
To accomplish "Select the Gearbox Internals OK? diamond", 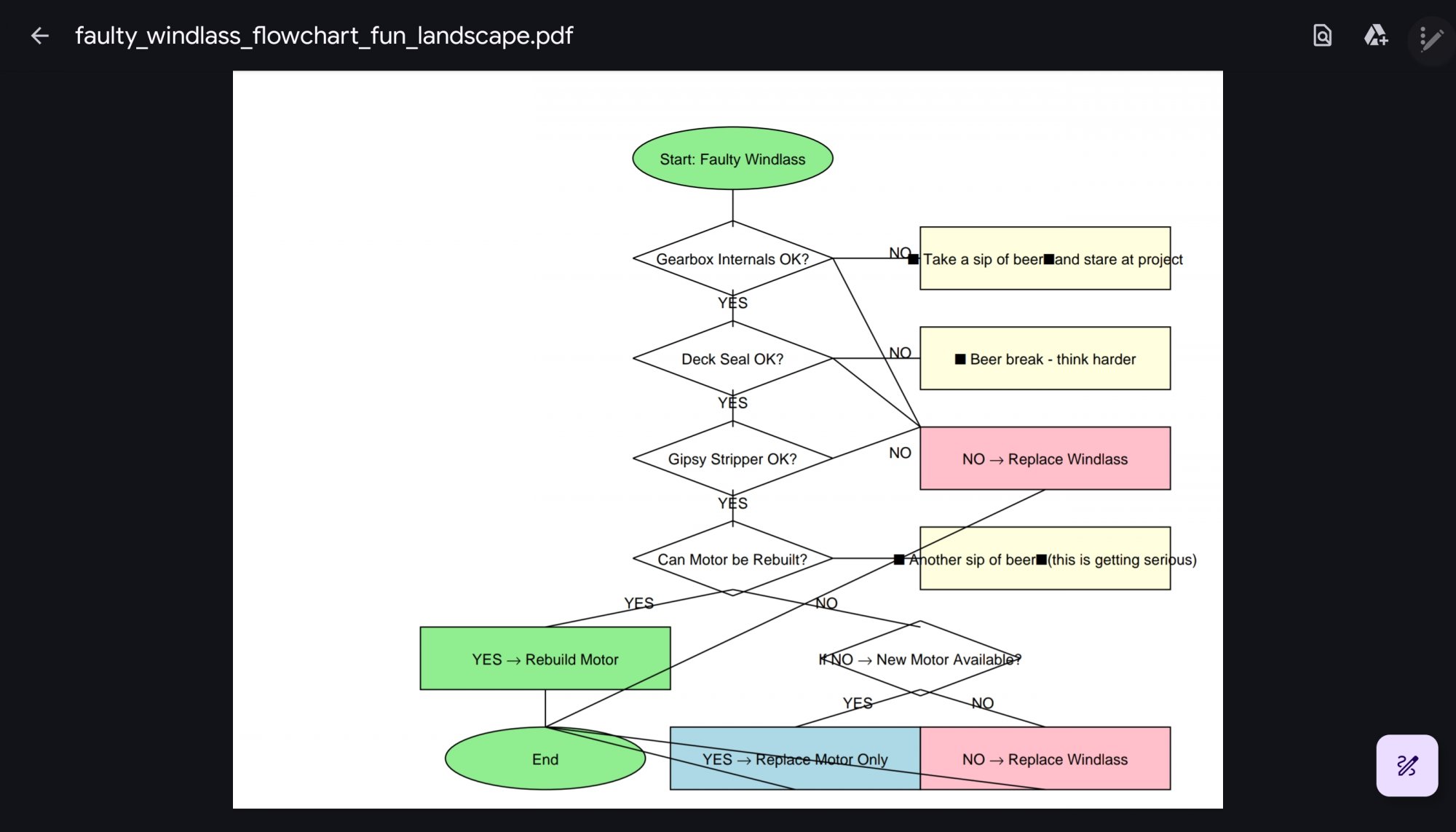I will click(x=732, y=259).
